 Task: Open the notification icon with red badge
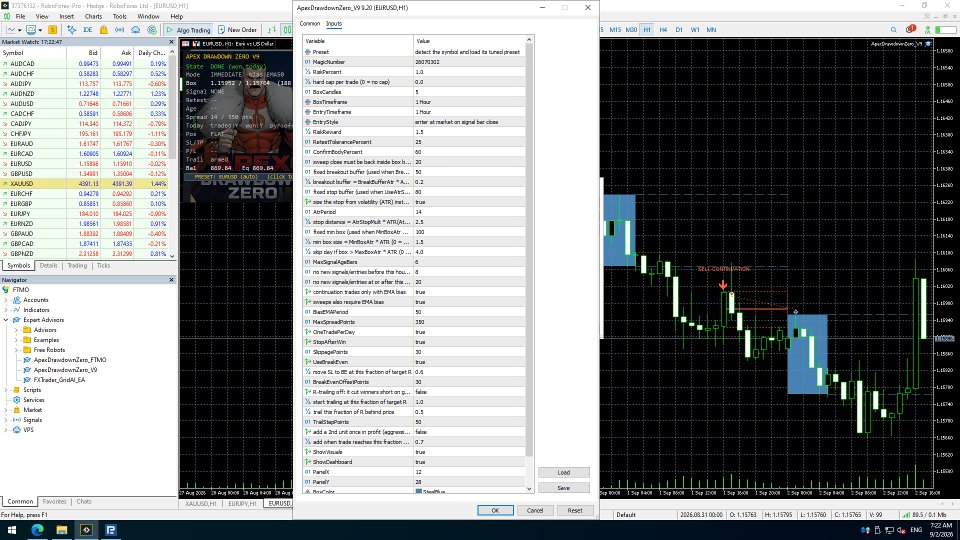[x=910, y=29]
